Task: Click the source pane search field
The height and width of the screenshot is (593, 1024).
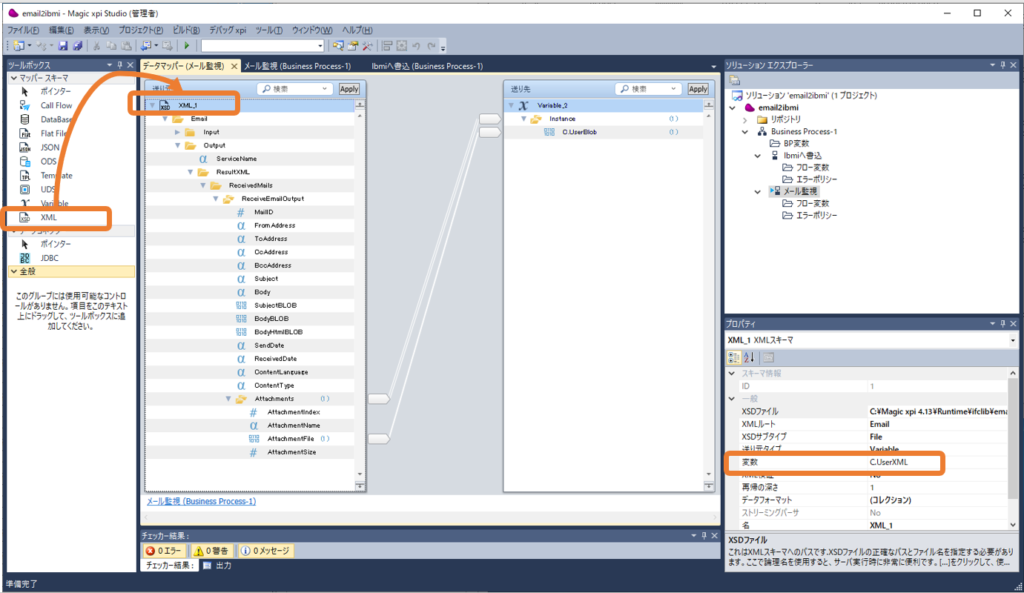Action: coord(294,89)
